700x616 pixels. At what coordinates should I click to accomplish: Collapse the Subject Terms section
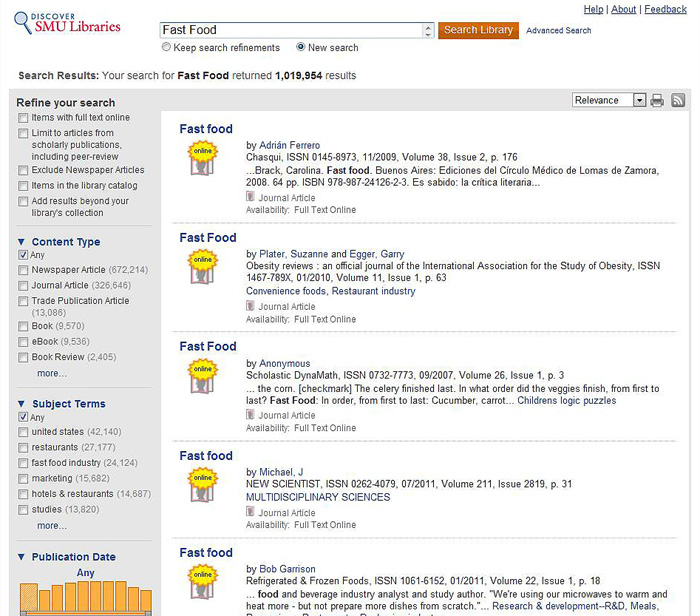(x=22, y=404)
